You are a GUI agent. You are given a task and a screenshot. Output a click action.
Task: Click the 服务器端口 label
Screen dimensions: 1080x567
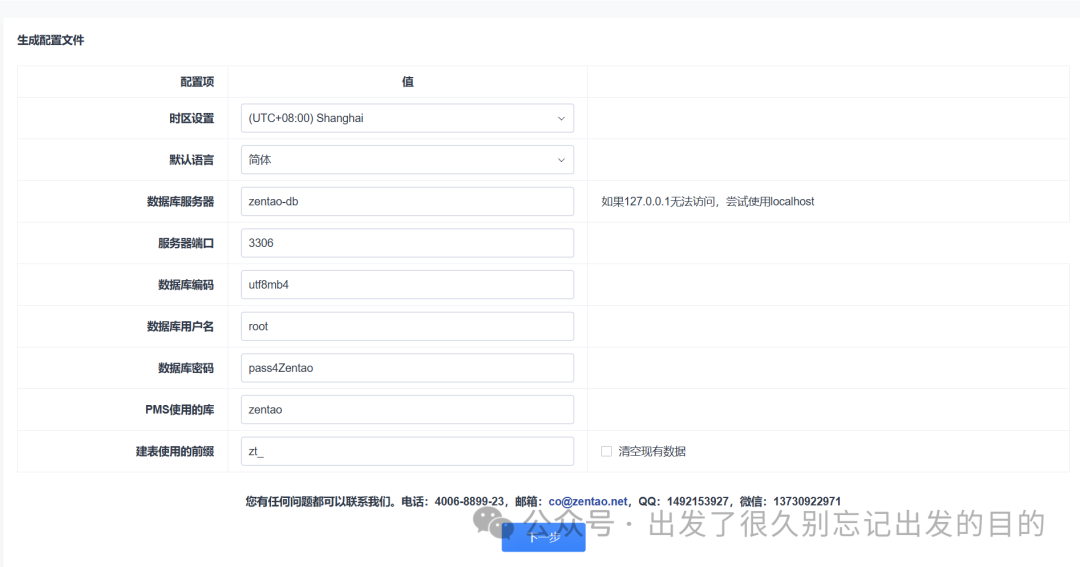point(186,243)
